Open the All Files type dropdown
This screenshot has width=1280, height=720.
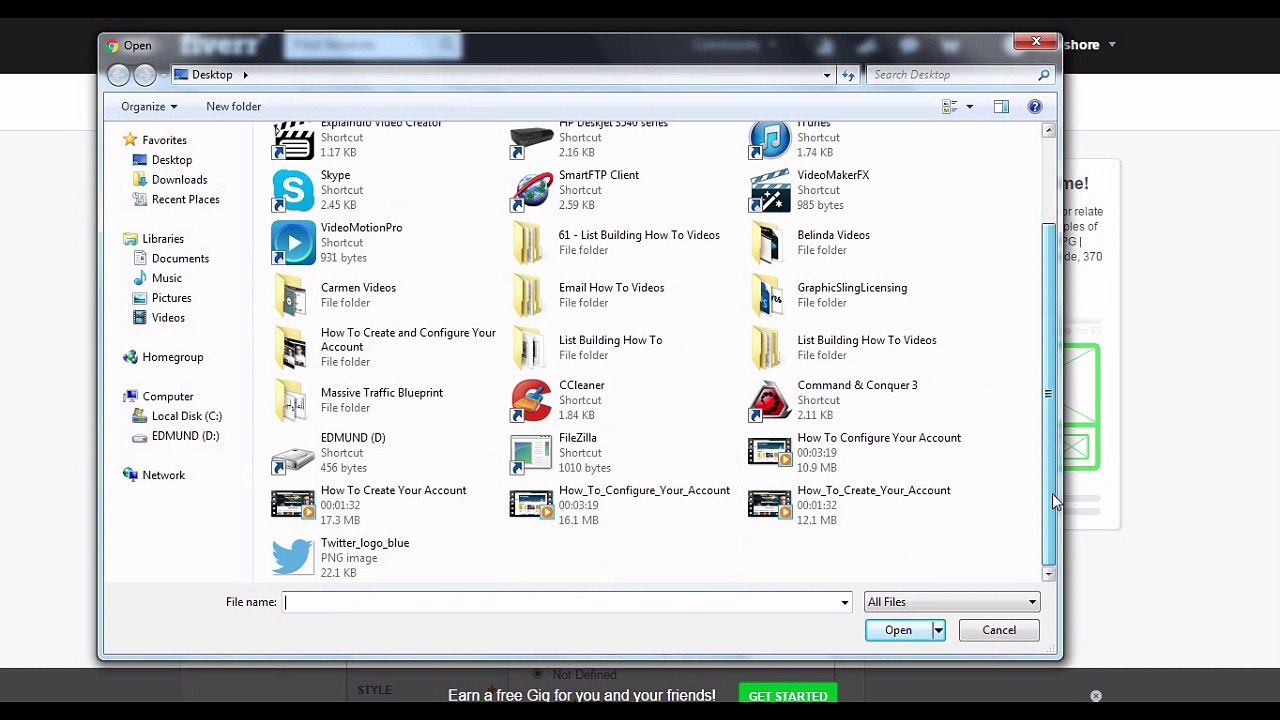[951, 602]
